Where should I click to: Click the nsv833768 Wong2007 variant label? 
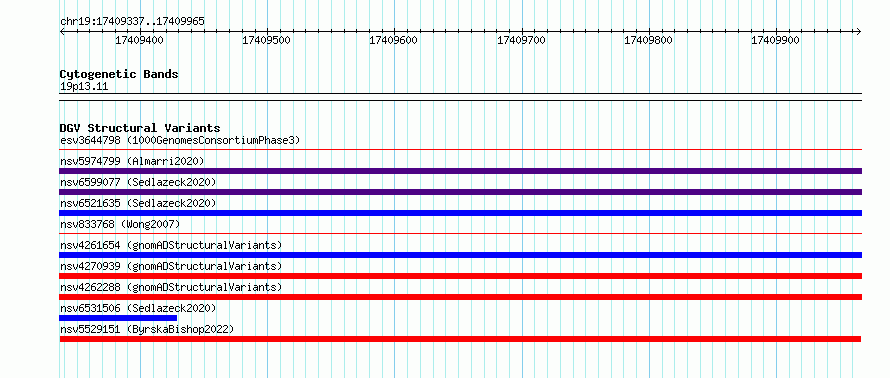[x=120, y=224]
